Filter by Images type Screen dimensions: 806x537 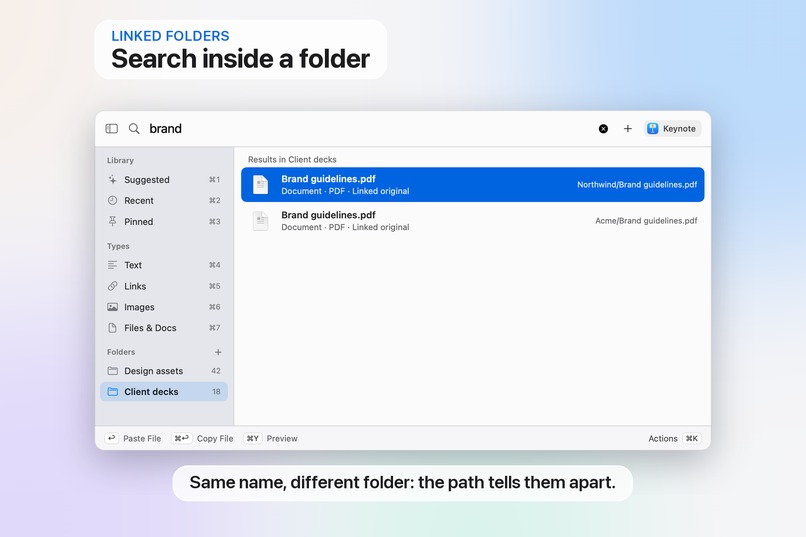164,307
